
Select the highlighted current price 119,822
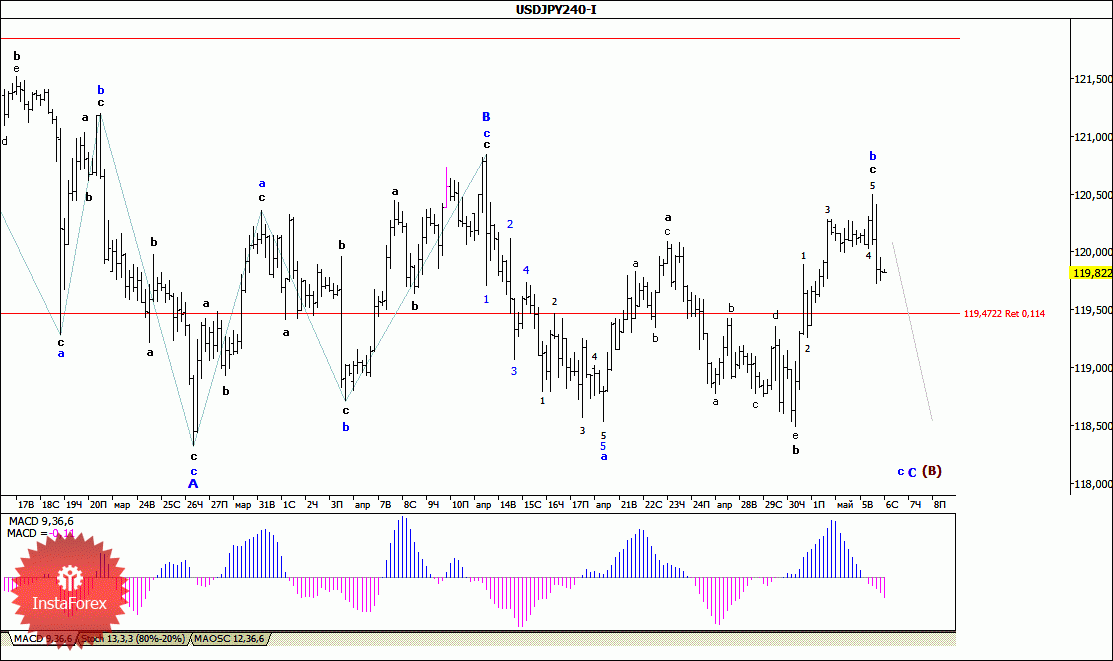[x=1092, y=273]
